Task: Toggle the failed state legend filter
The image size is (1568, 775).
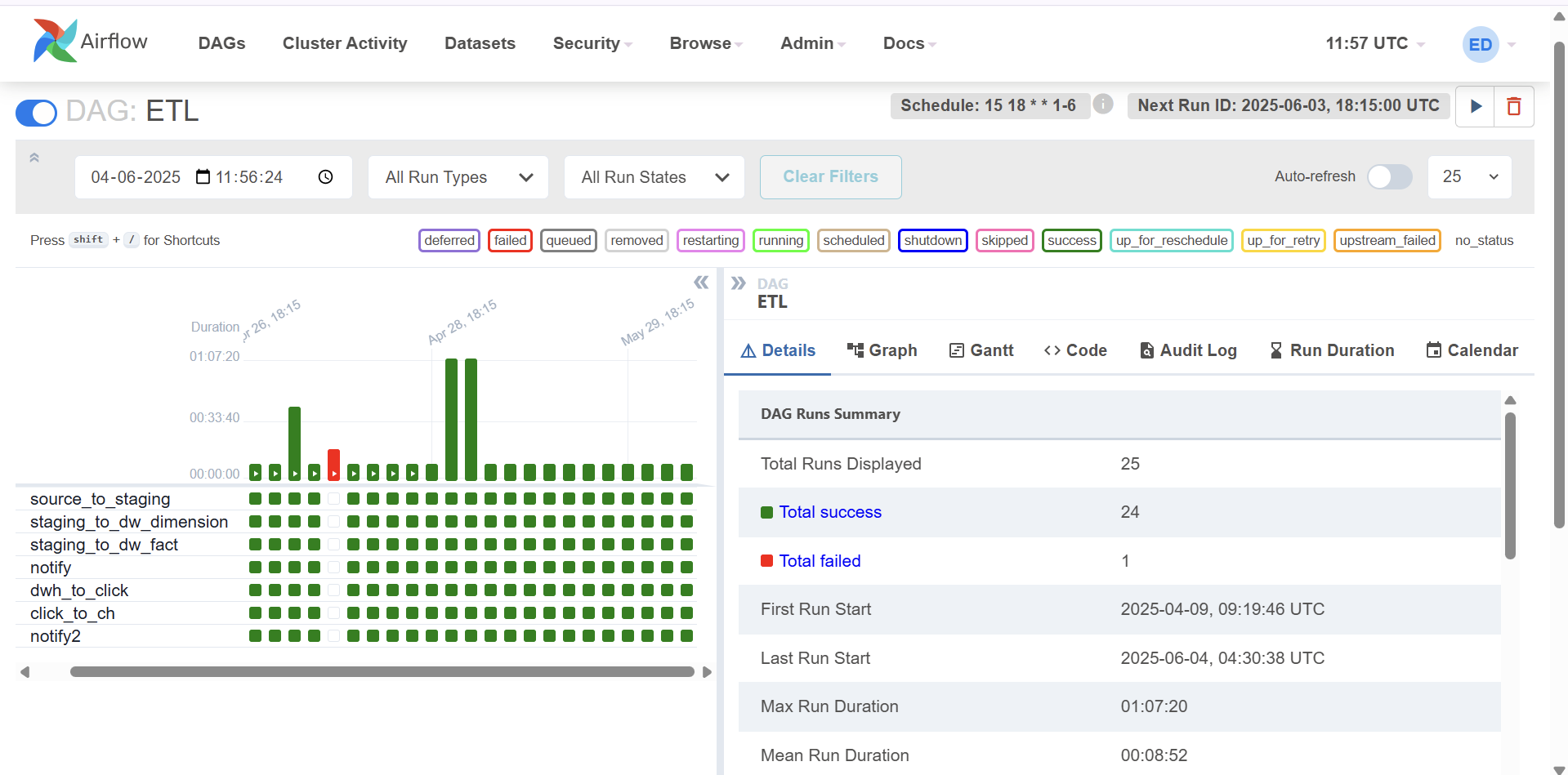Action: coord(510,240)
